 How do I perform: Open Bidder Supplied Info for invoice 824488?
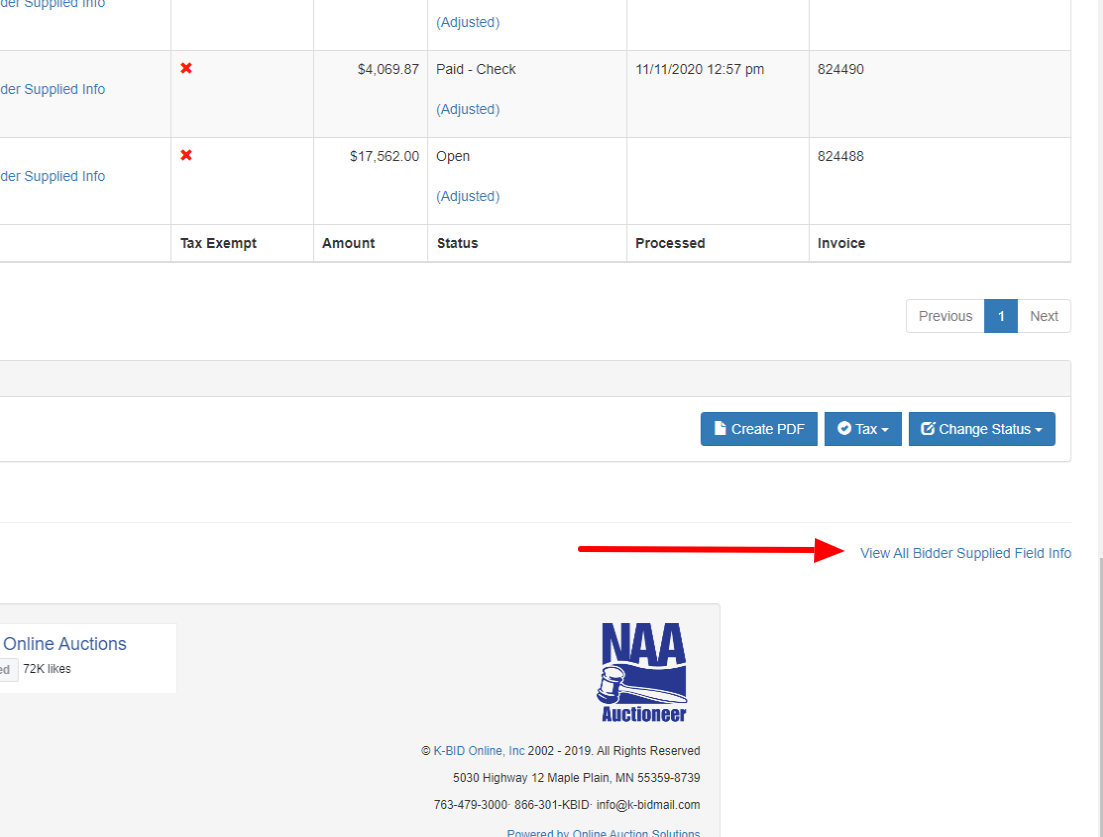coord(52,176)
